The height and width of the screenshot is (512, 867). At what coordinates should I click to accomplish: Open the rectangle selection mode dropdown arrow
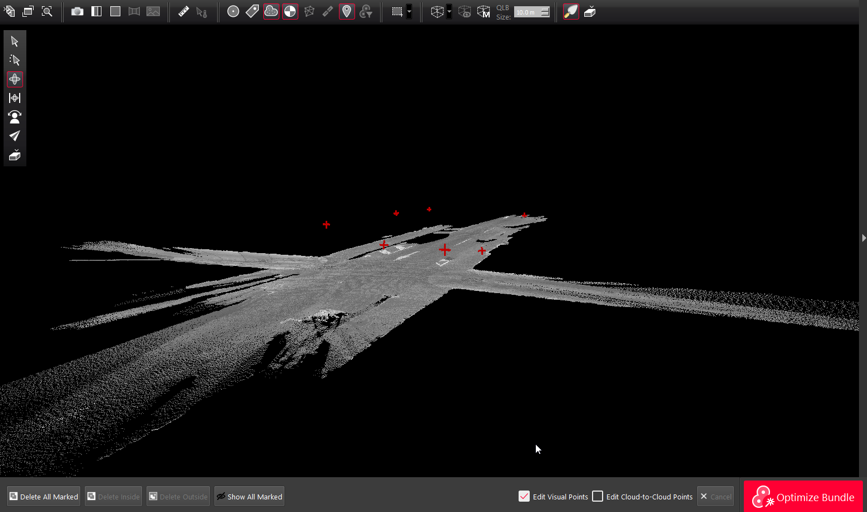click(x=409, y=12)
